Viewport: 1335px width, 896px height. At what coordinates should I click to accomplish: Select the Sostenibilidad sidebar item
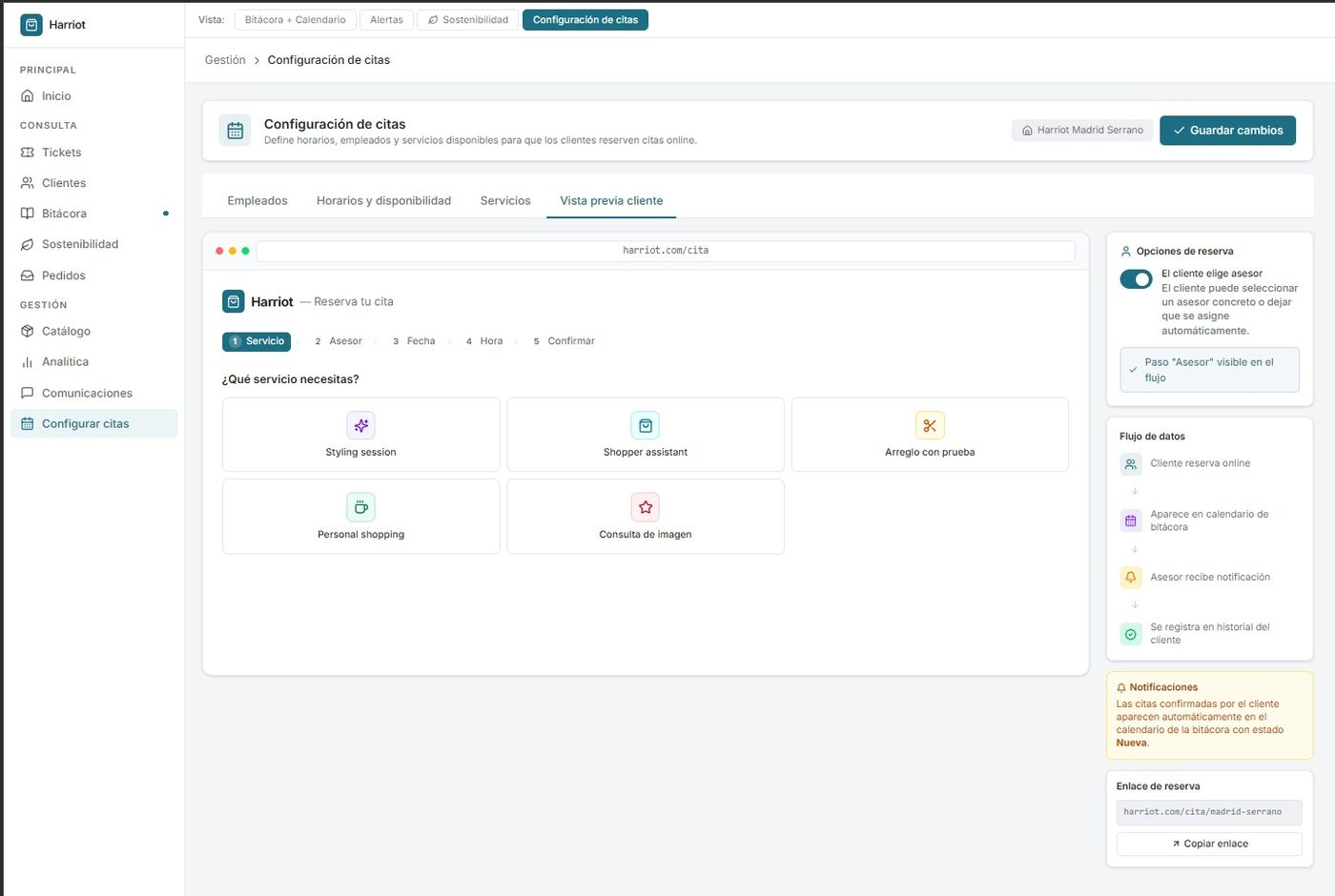(93, 244)
